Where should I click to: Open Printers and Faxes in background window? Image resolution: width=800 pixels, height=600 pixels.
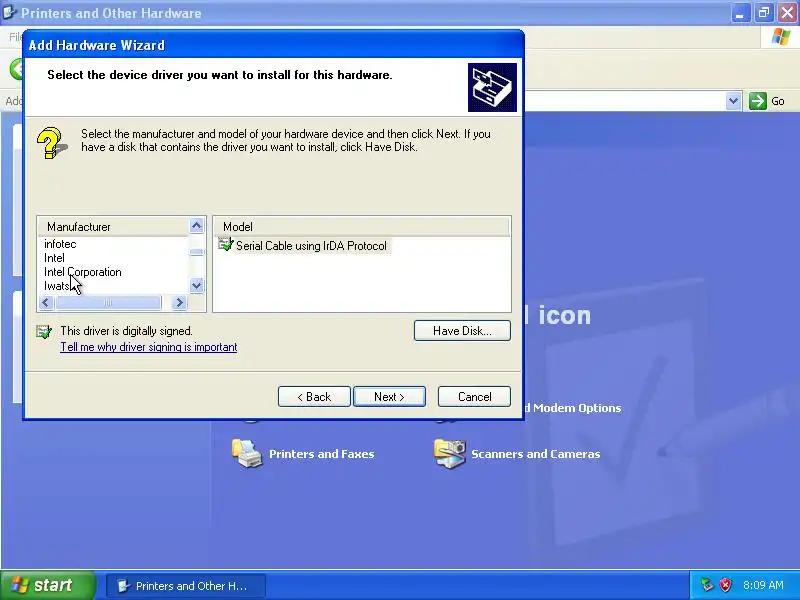click(321, 454)
